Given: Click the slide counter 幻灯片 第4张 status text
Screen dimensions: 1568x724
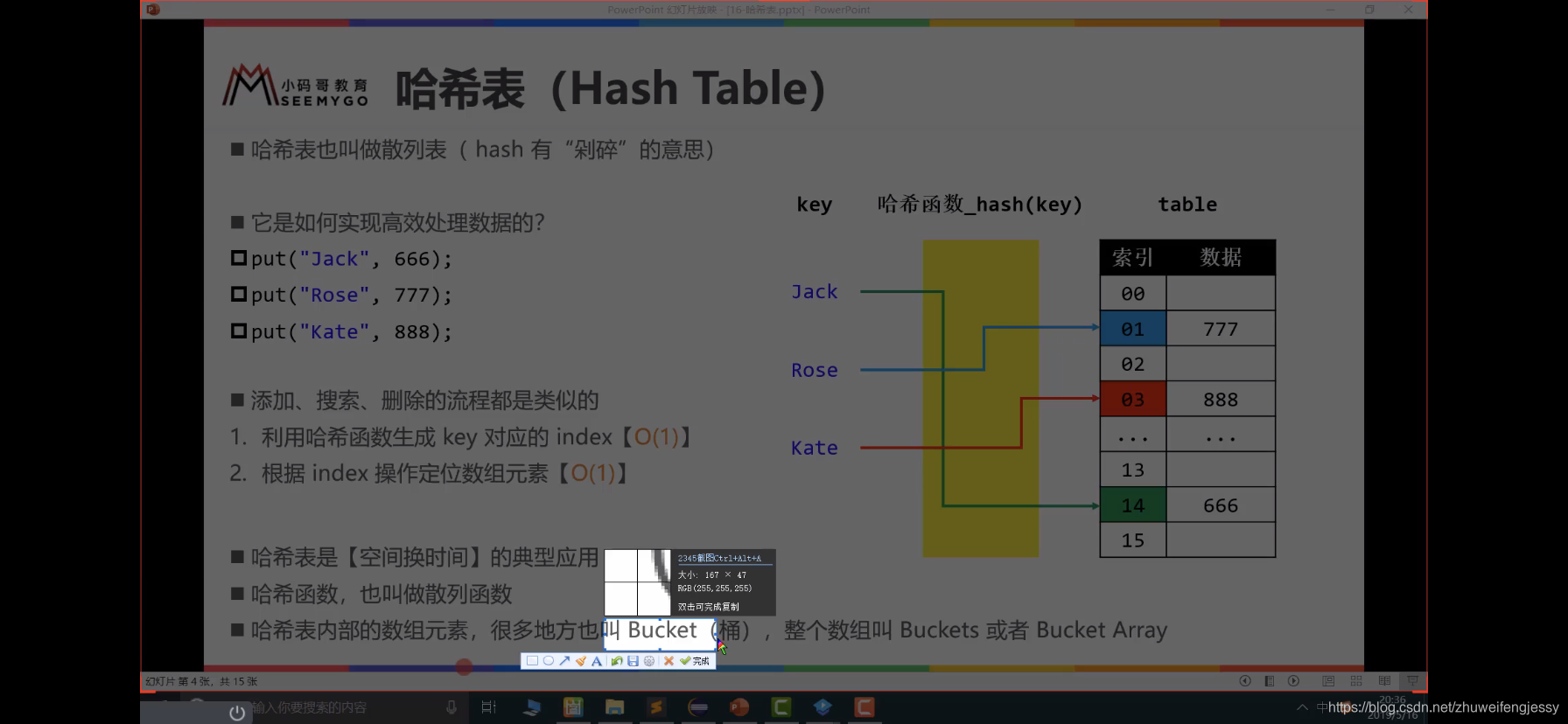Looking at the screenshot, I should (201, 681).
